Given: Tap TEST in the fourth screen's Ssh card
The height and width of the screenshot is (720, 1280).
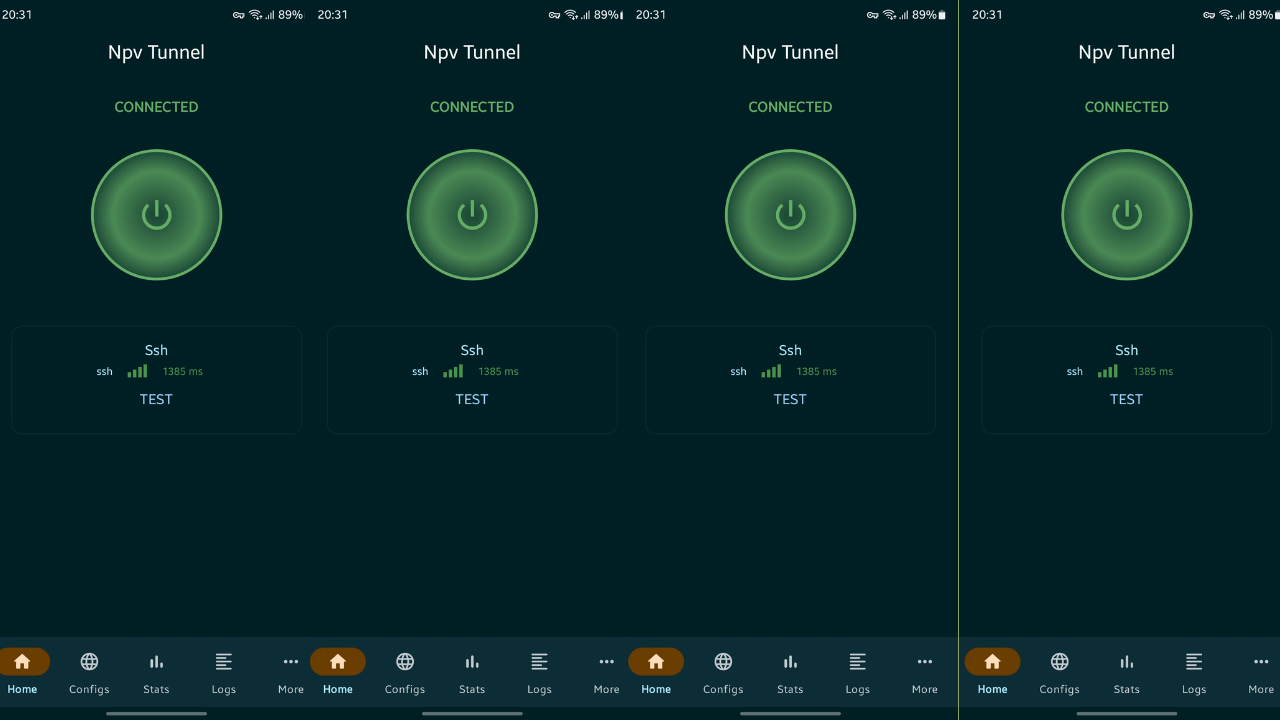Looking at the screenshot, I should (x=1127, y=399).
